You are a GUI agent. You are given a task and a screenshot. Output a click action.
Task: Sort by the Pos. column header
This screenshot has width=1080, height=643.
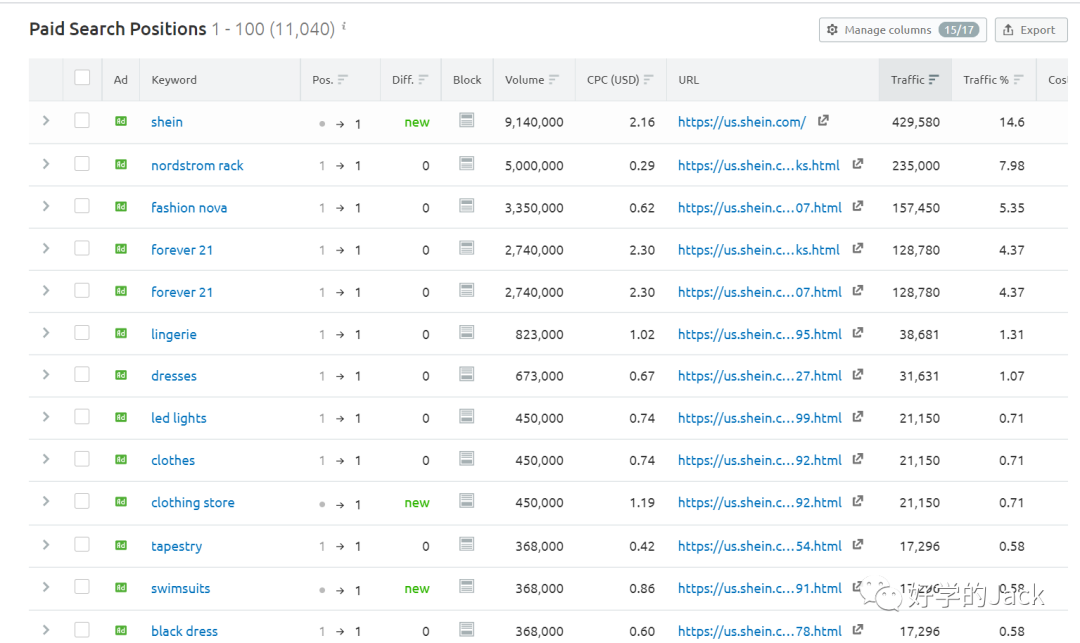pos(330,80)
